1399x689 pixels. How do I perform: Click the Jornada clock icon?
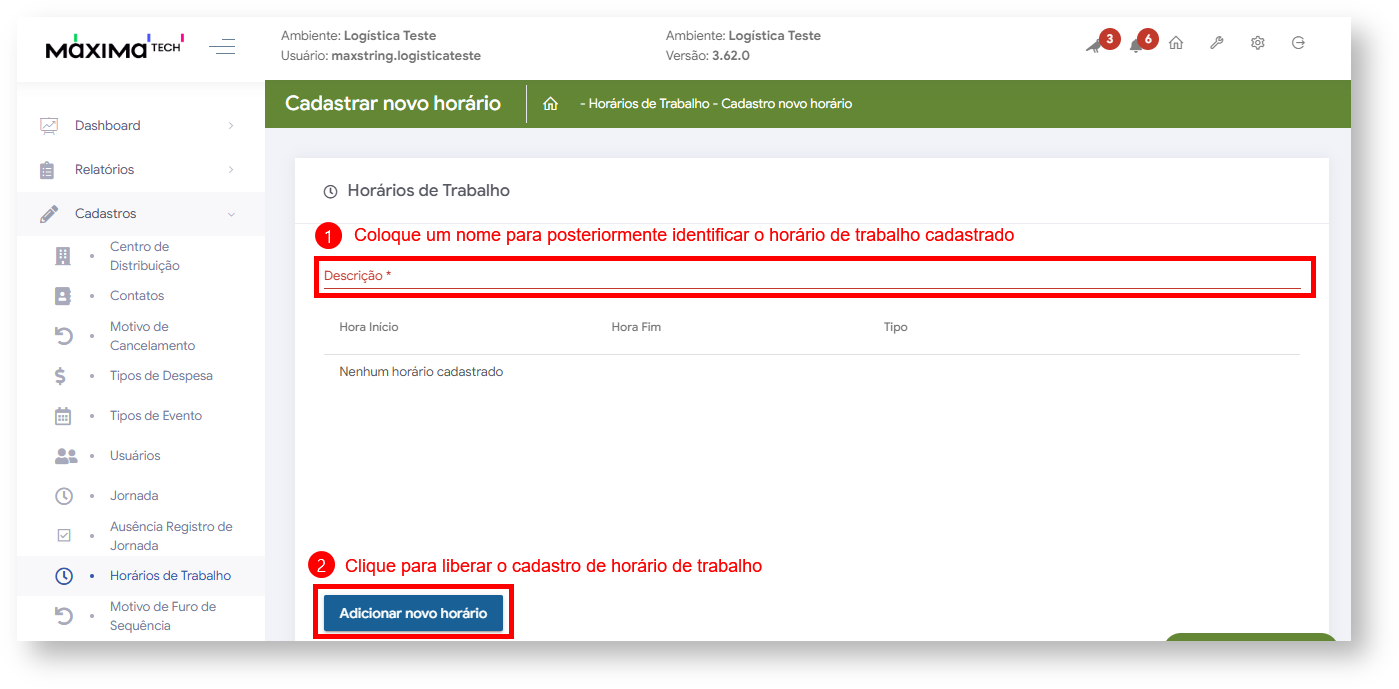pyautogui.click(x=63, y=496)
